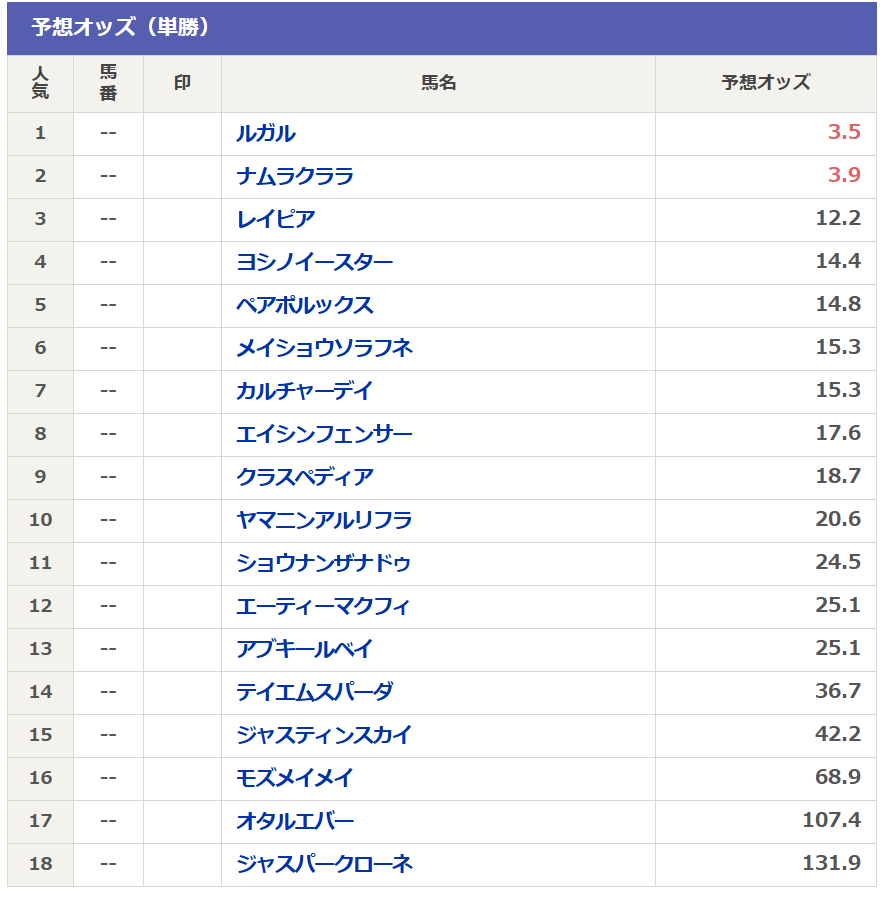
Task: Open ペアポルックス horse details
Action: (x=305, y=305)
